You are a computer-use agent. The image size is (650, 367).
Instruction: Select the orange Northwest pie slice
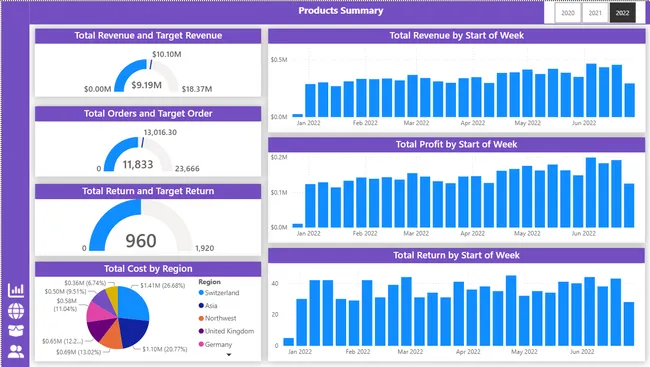click(x=112, y=338)
